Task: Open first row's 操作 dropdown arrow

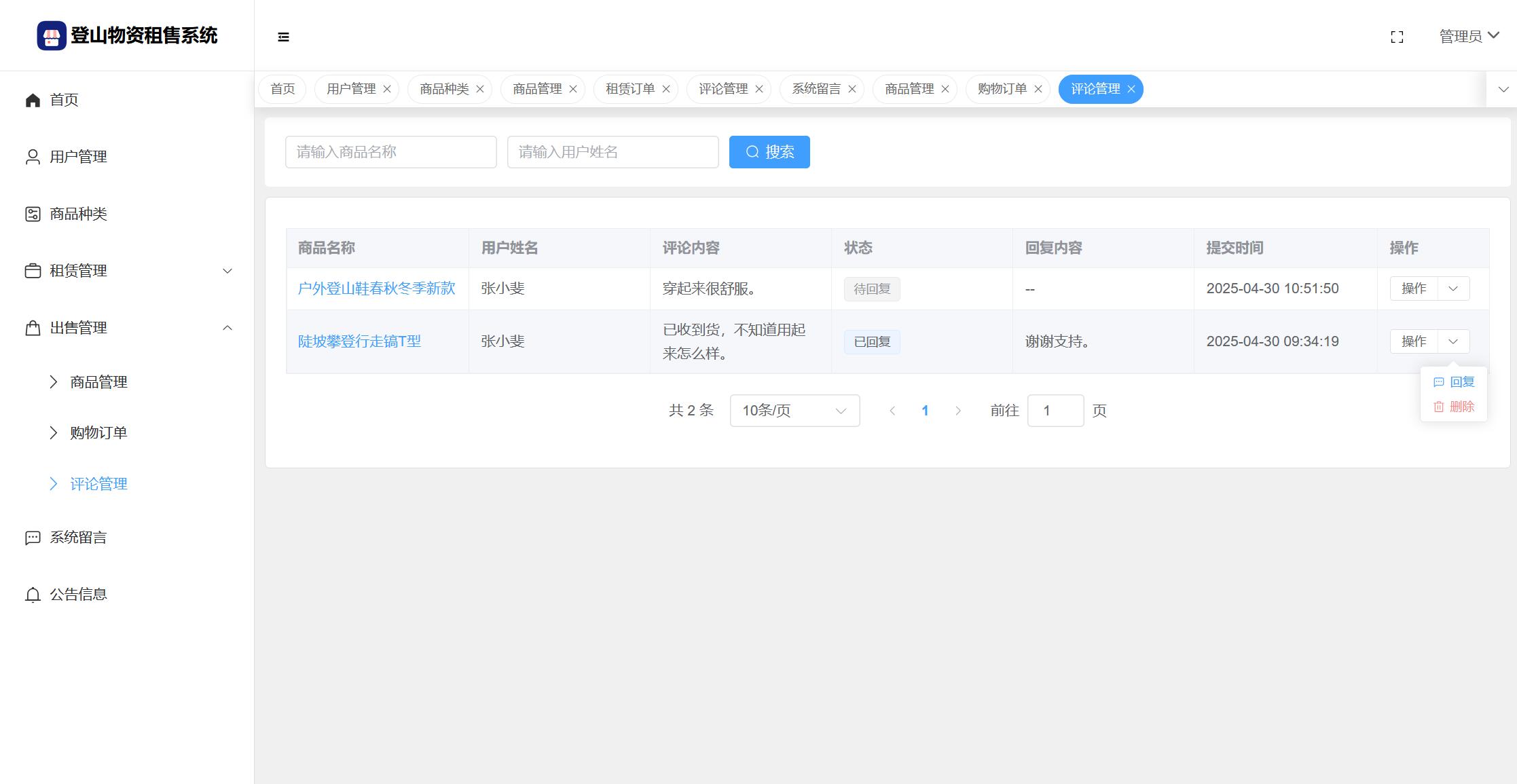Action: (1453, 288)
